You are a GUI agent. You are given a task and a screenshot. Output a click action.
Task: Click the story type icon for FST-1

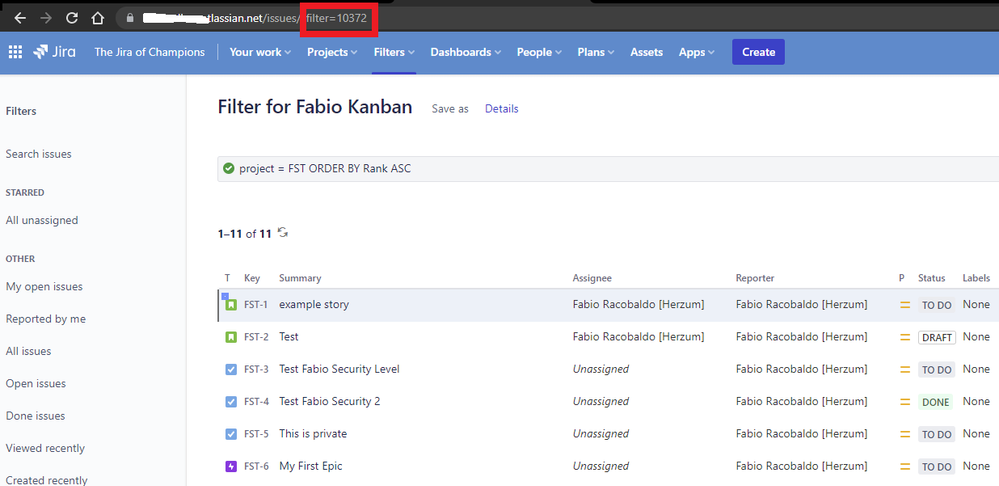(231, 304)
